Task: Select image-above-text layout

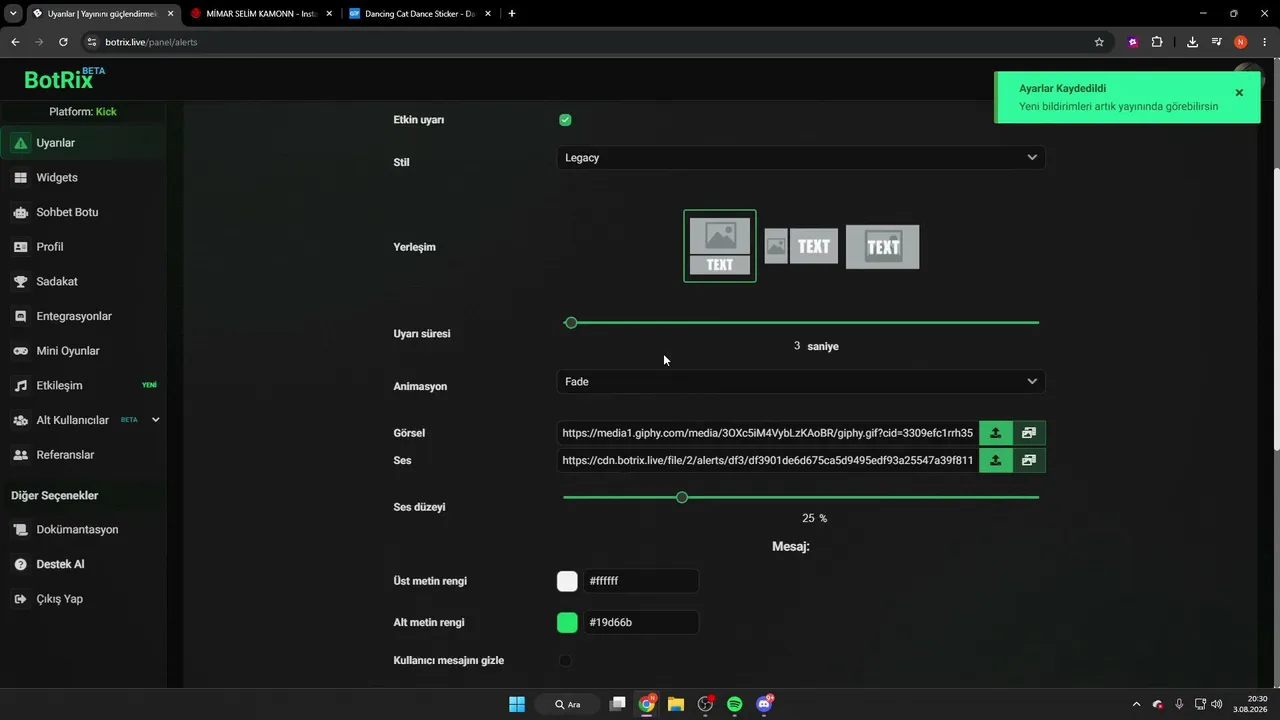Action: click(720, 246)
